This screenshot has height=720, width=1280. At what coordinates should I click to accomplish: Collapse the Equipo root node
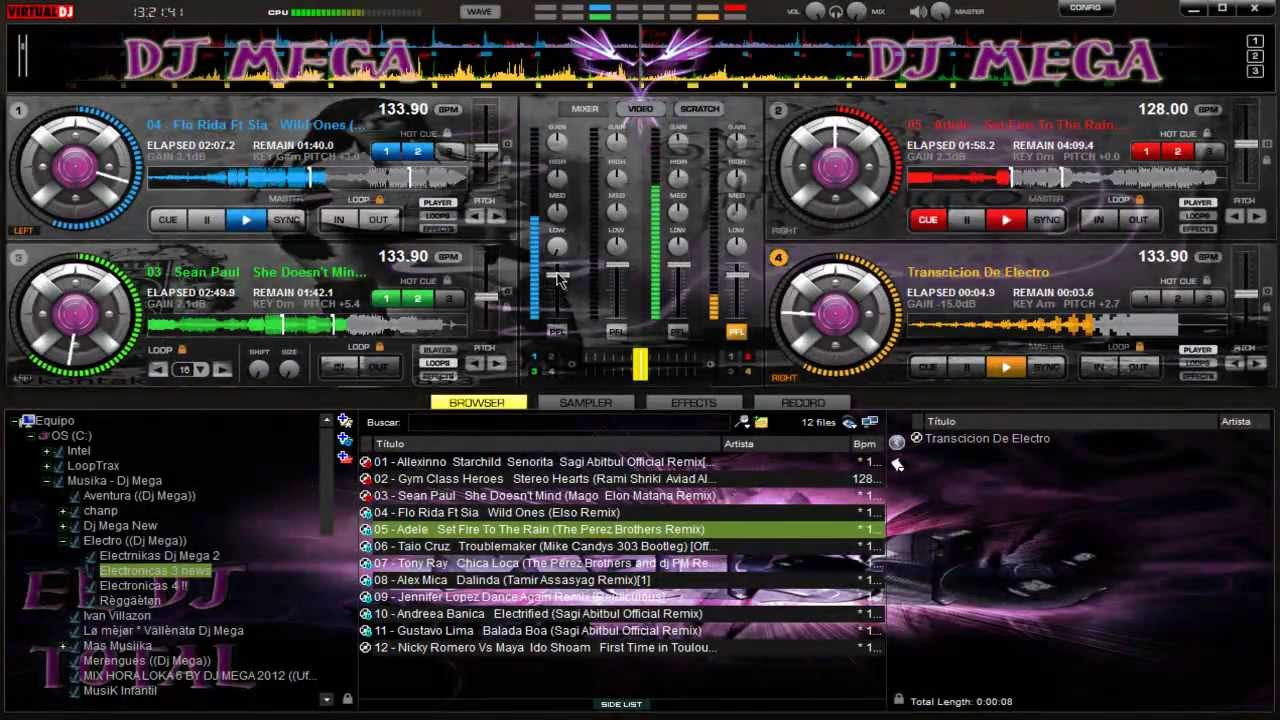click(x=14, y=421)
